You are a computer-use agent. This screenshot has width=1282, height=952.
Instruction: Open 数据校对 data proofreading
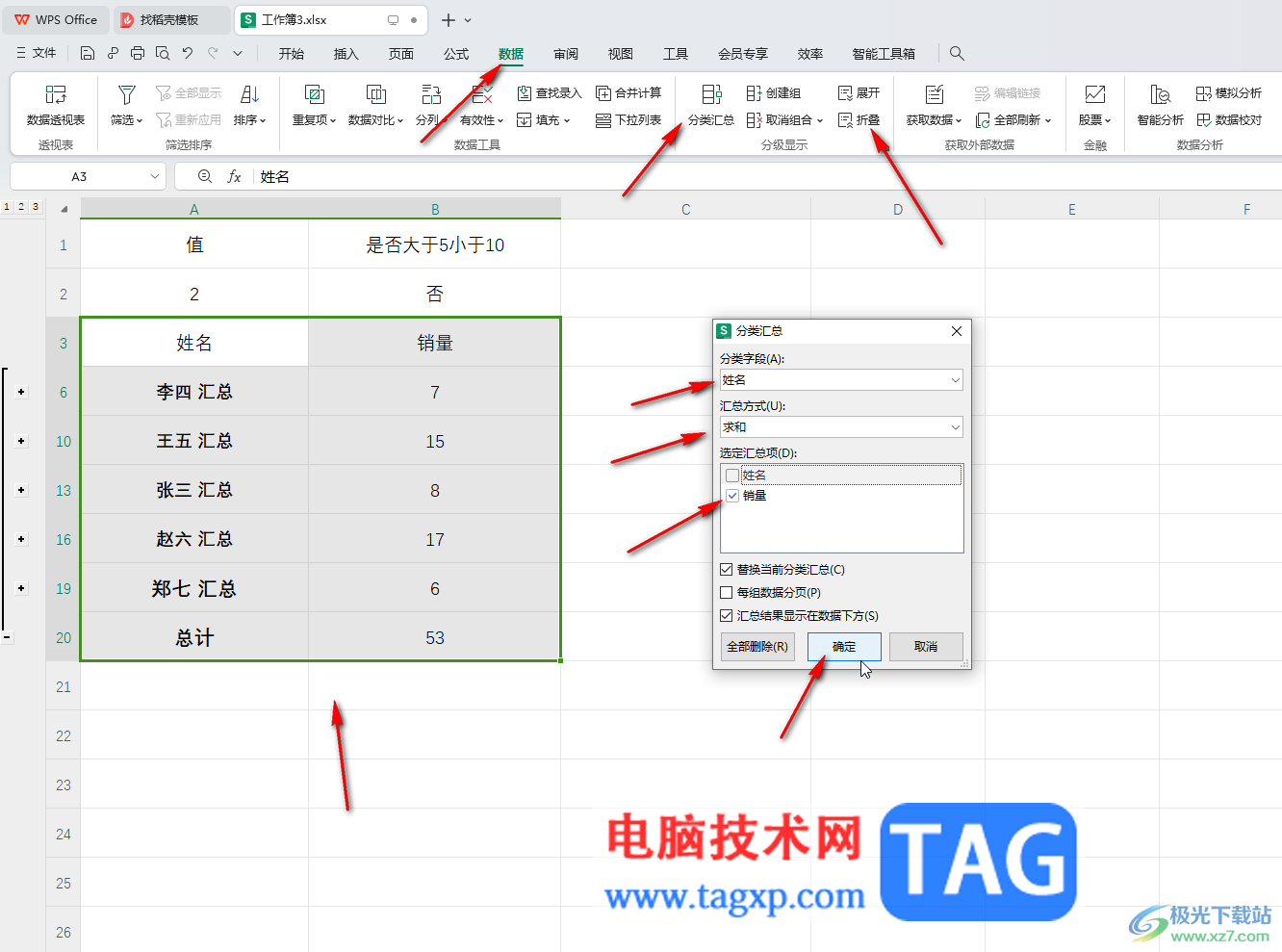pyautogui.click(x=1229, y=120)
